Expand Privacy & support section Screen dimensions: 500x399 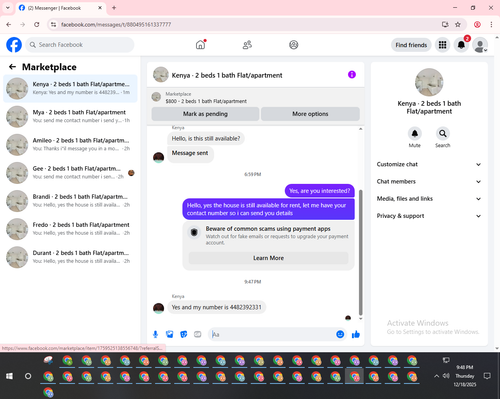tap(429, 216)
